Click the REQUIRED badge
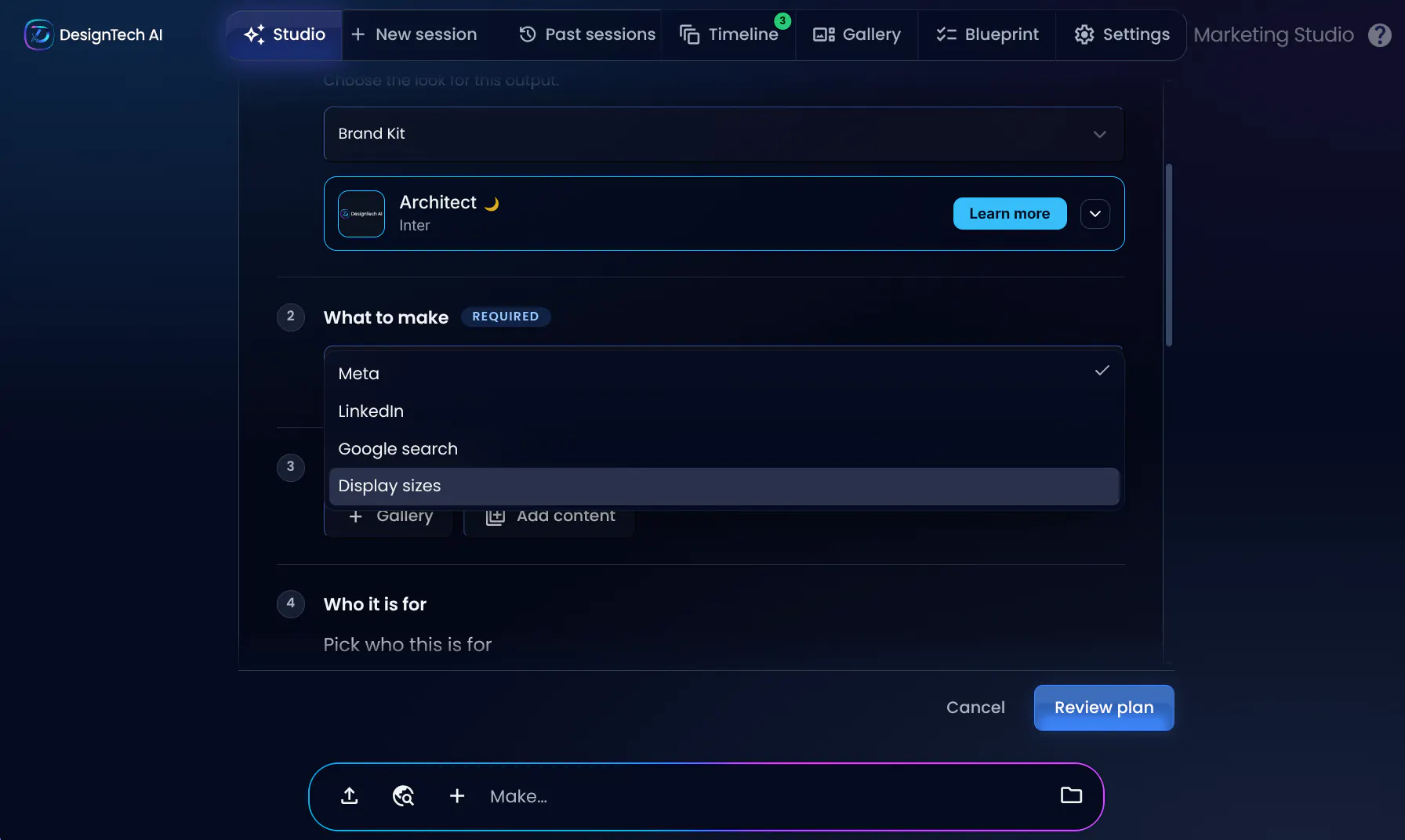 pyautogui.click(x=506, y=317)
